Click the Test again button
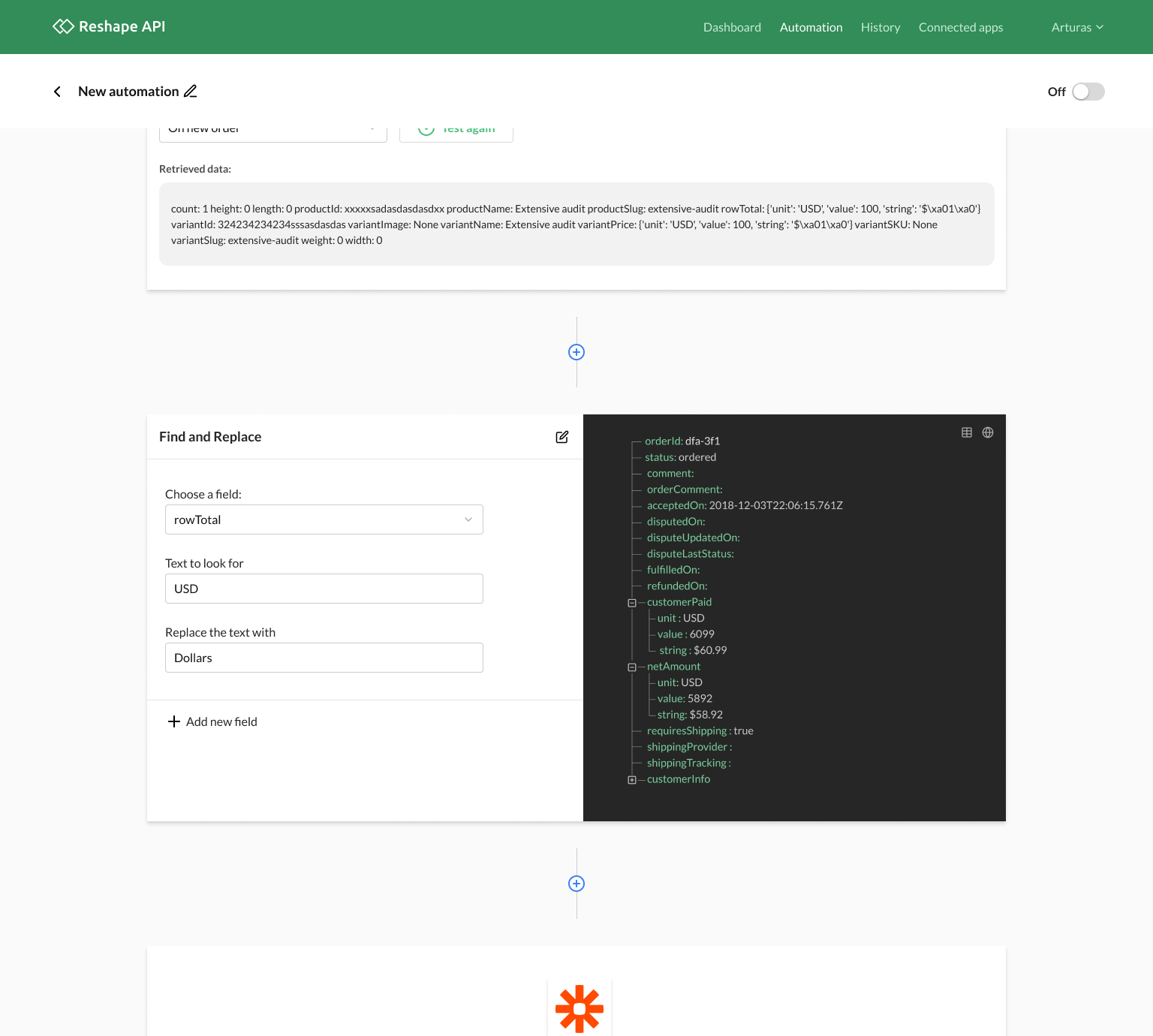Screen dimensions: 1153x1036 click(x=456, y=128)
